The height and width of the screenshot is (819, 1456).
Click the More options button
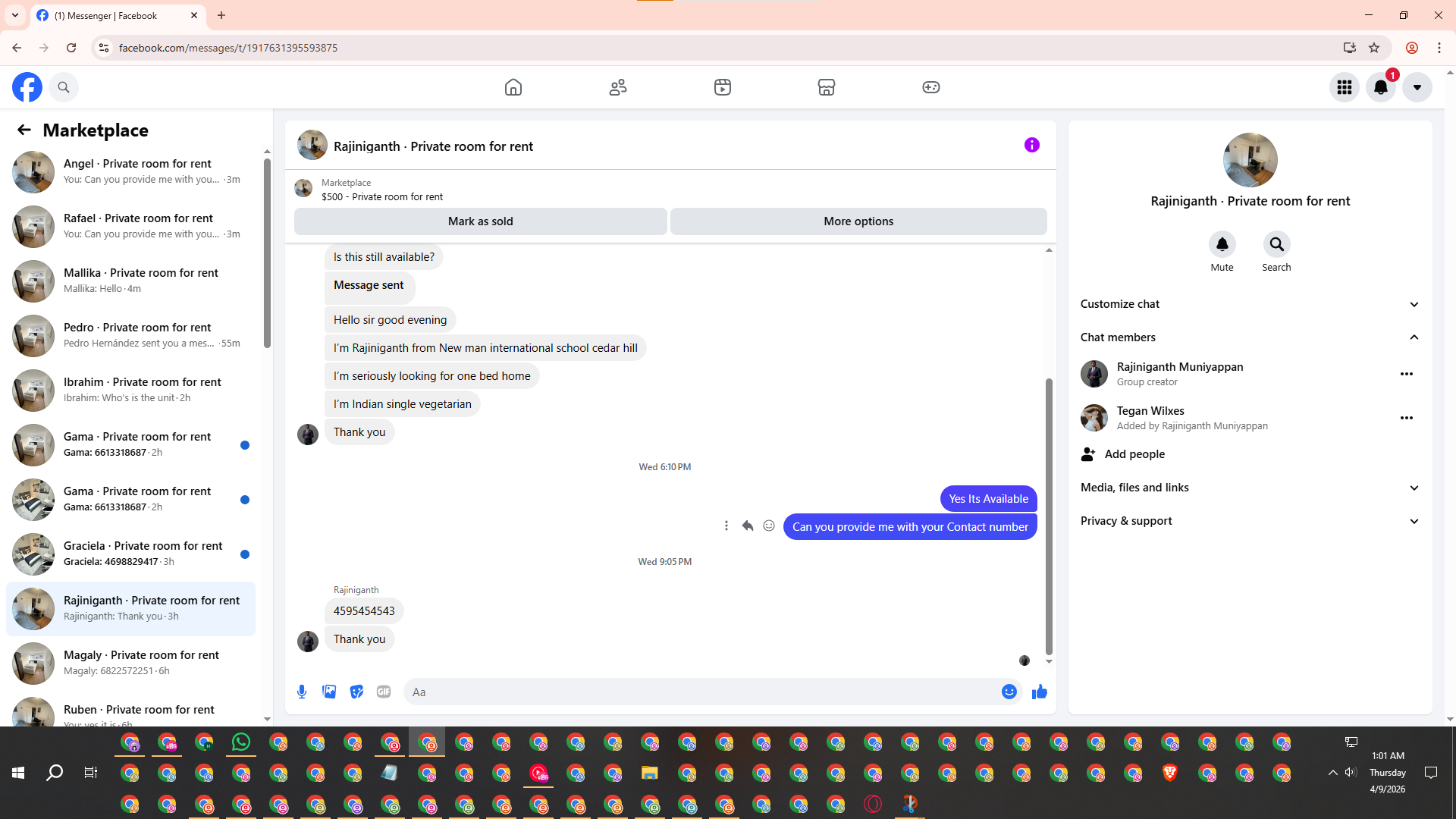[858, 221]
